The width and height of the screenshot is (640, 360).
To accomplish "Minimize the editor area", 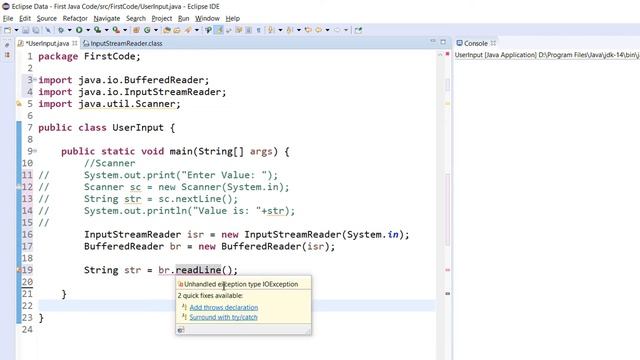I will coord(433,41).
